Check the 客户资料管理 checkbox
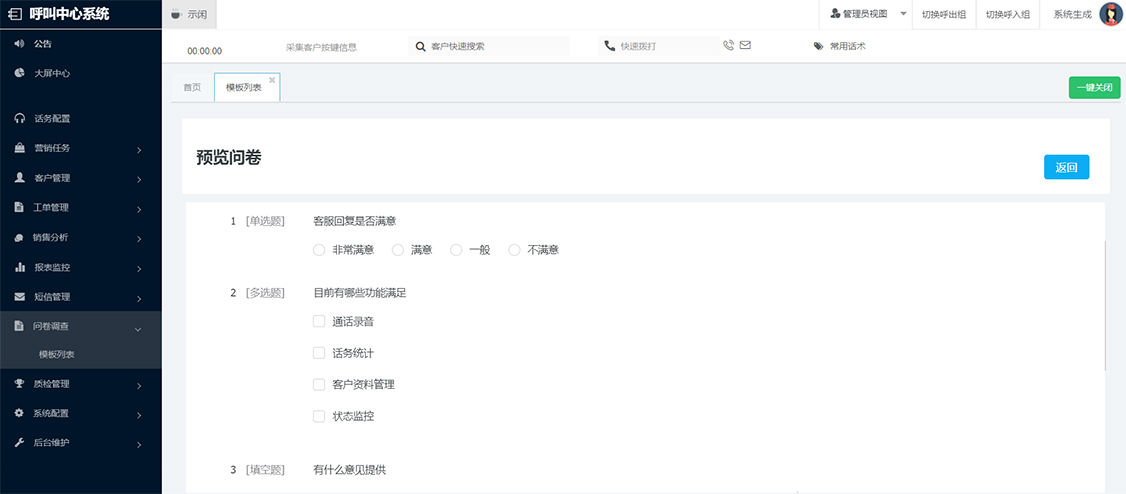This screenshot has height=494, width=1126. (x=320, y=384)
